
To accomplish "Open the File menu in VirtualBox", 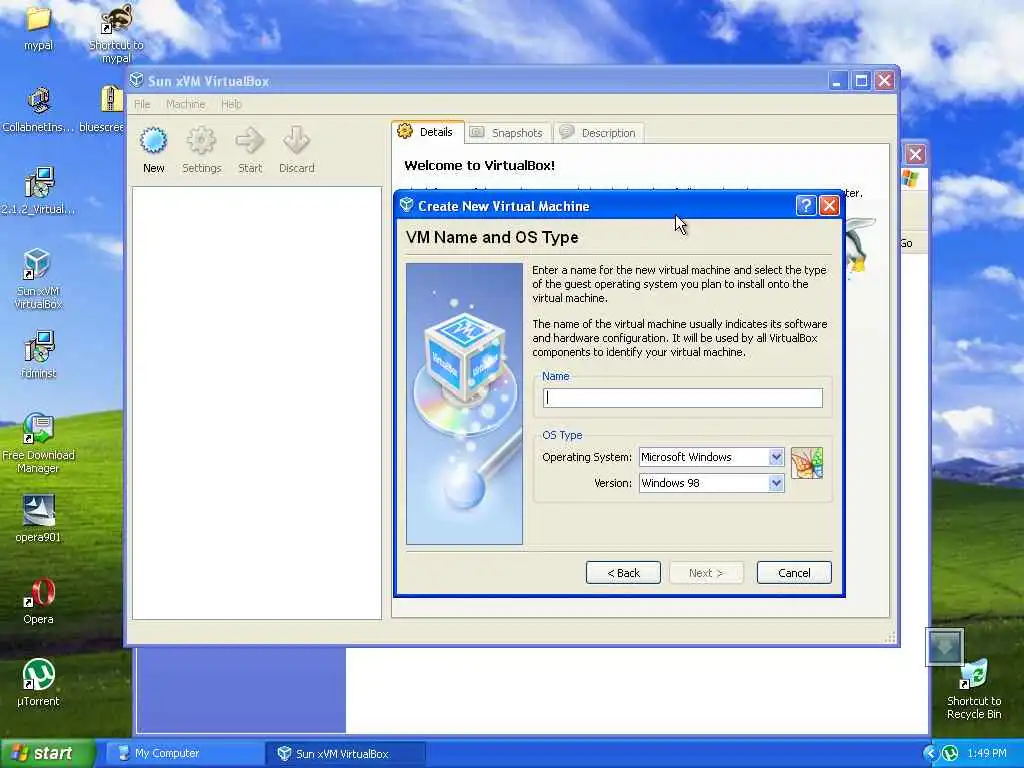I will 142,104.
